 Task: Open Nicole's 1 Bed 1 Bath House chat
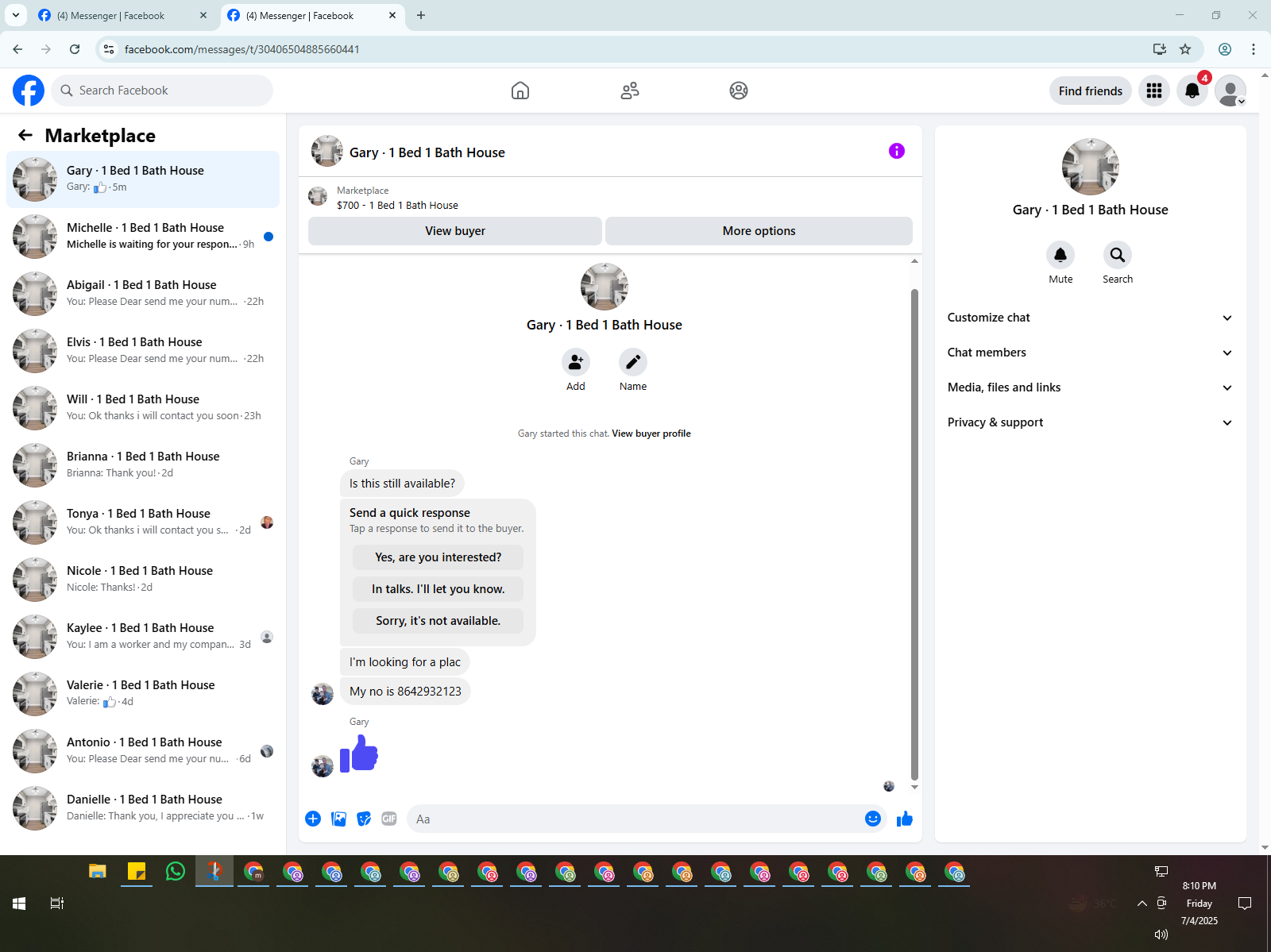pyautogui.click(x=143, y=580)
